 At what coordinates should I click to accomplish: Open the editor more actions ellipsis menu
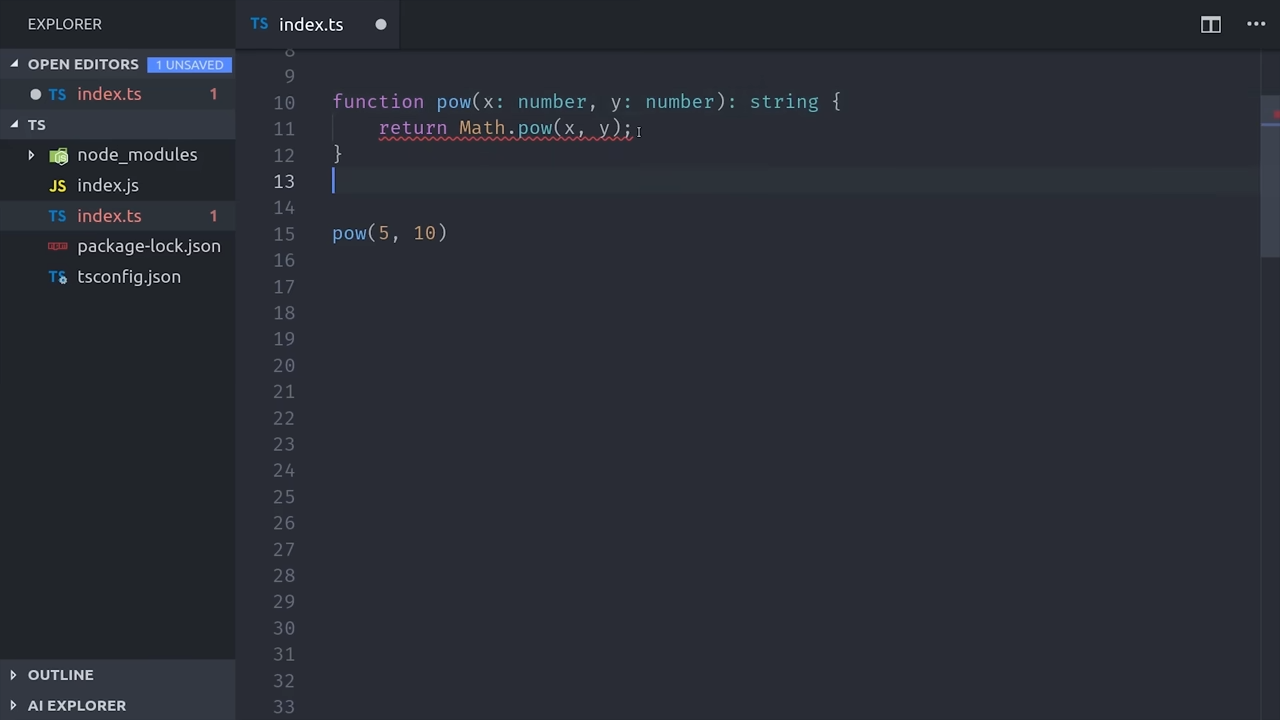[1256, 25]
